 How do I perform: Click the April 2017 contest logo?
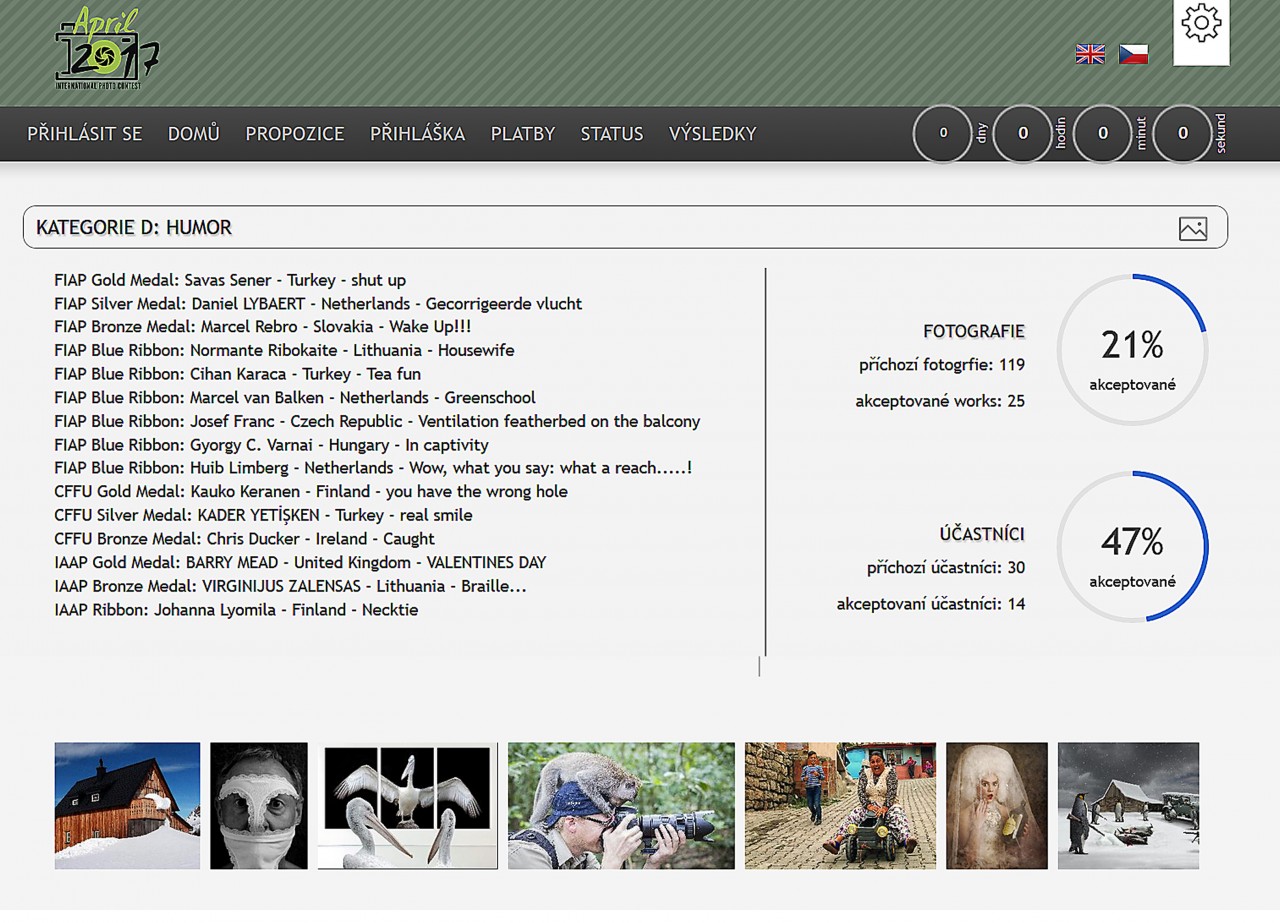click(x=106, y=50)
